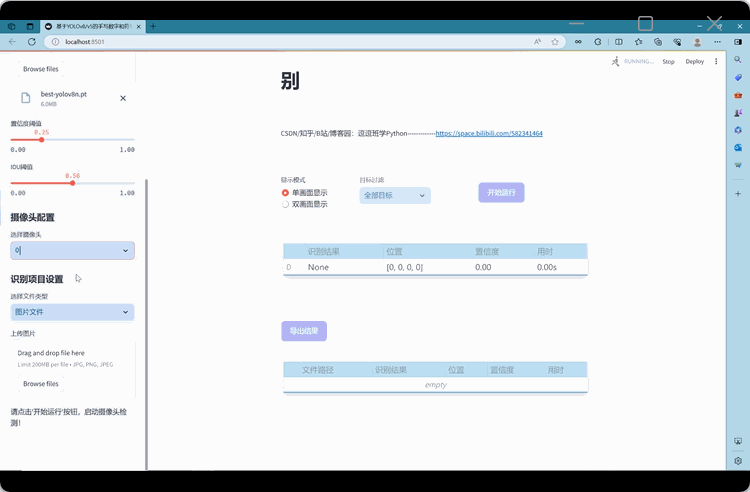The width and height of the screenshot is (750, 492).
Task: Toggle the split screen icon
Action: (619, 42)
